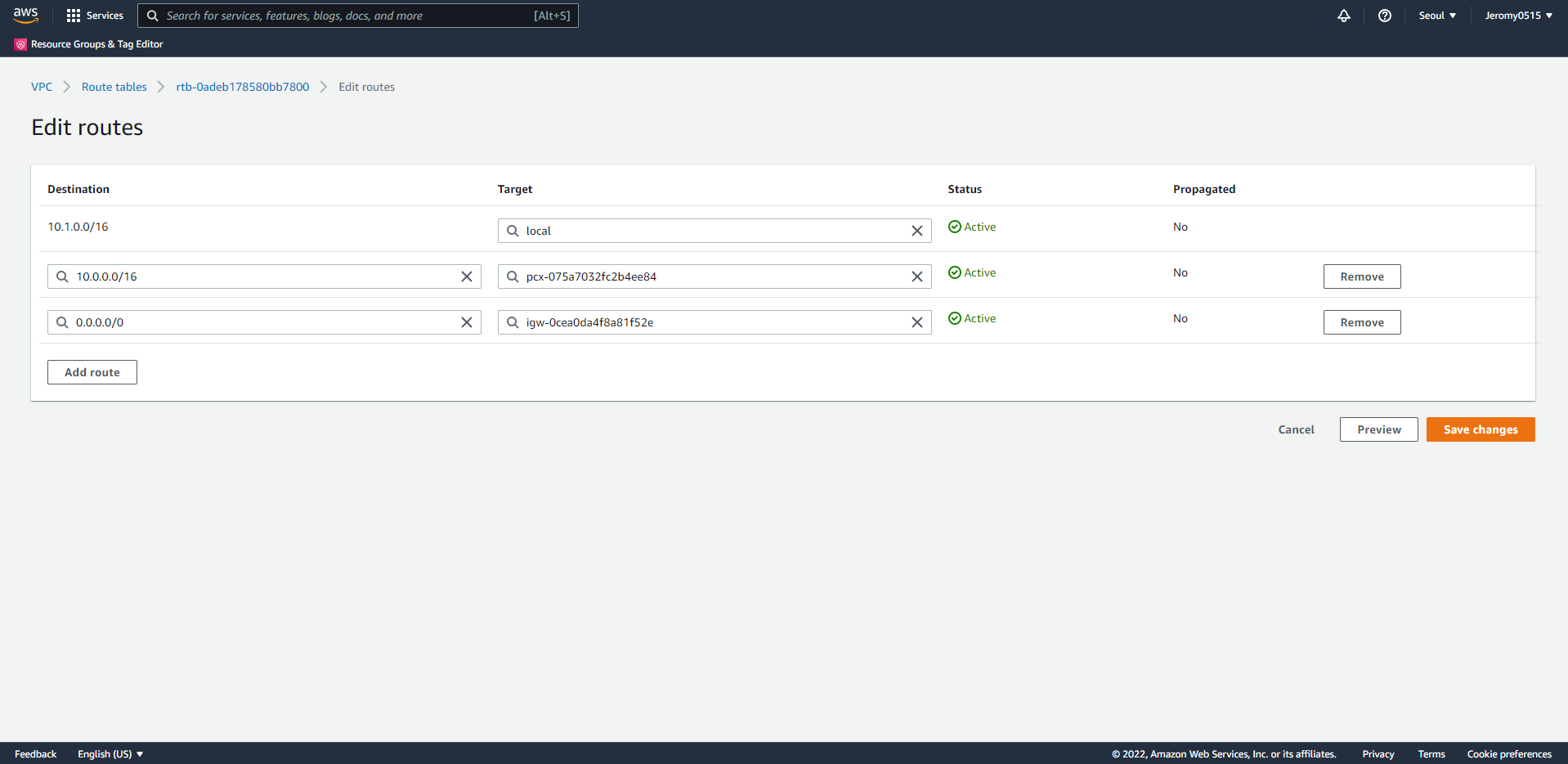Cancel editing routes
Viewport: 1568px width, 764px height.
[1297, 429]
